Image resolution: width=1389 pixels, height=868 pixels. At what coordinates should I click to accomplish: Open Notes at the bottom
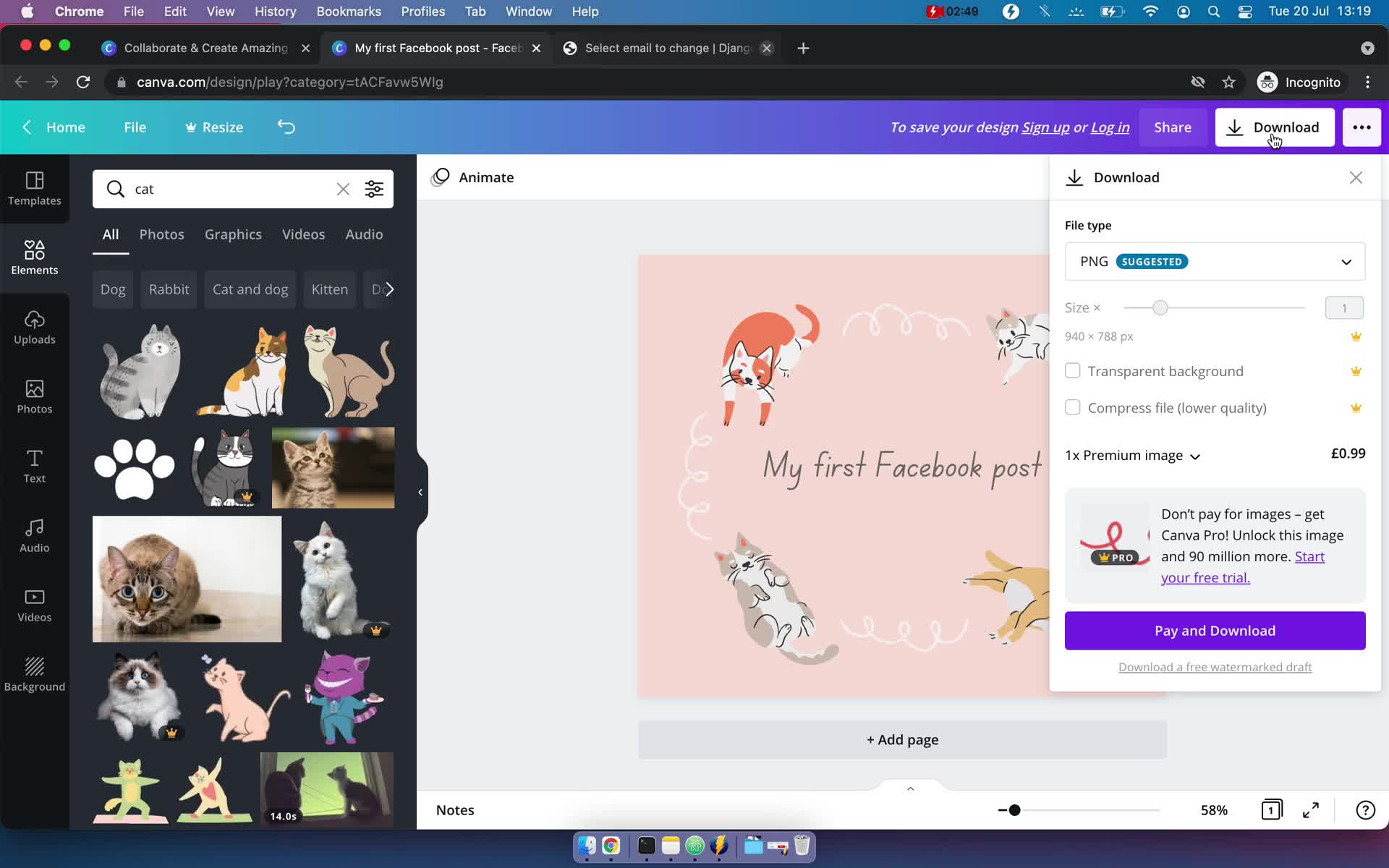coord(455,809)
